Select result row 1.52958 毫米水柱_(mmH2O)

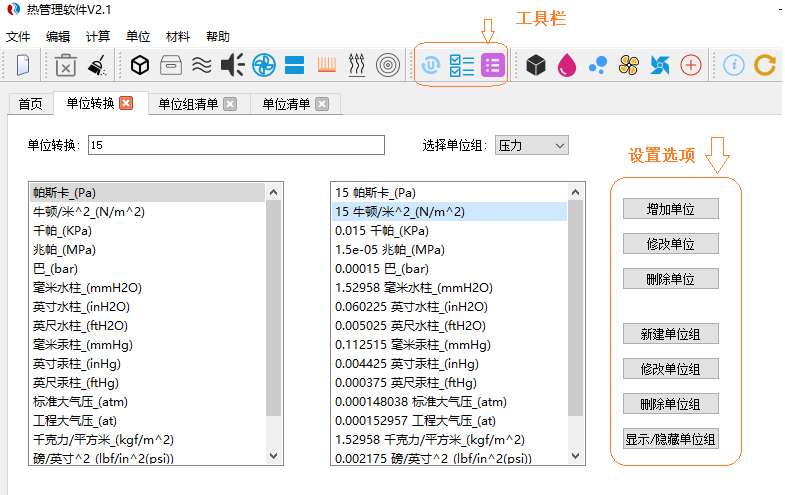coord(450,288)
